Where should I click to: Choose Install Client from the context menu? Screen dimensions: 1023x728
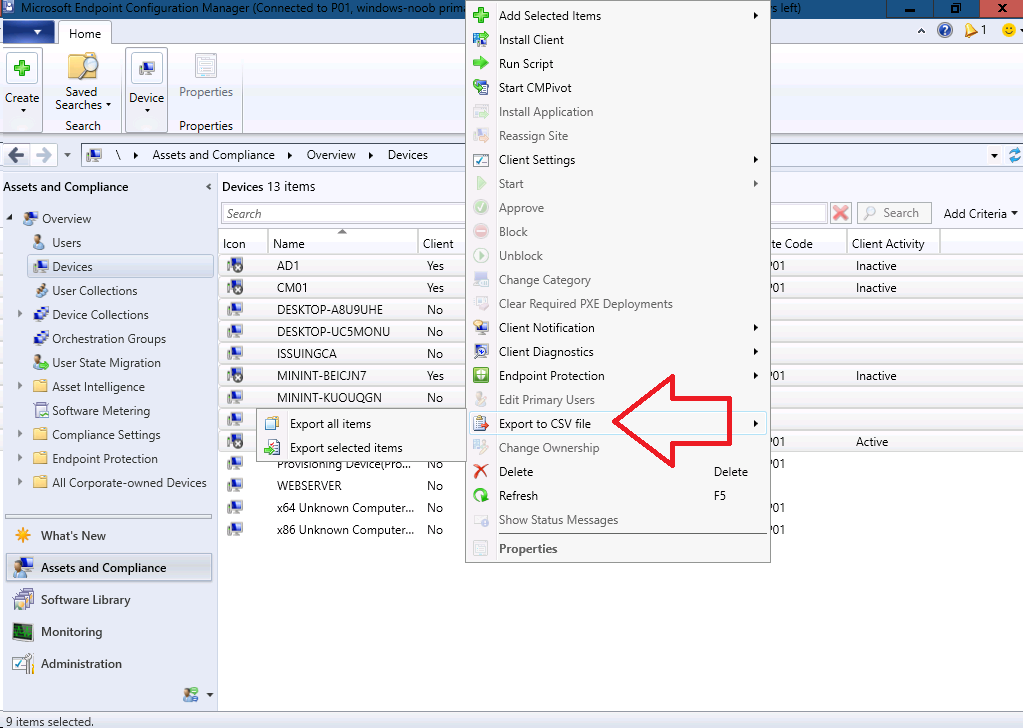[x=617, y=40]
